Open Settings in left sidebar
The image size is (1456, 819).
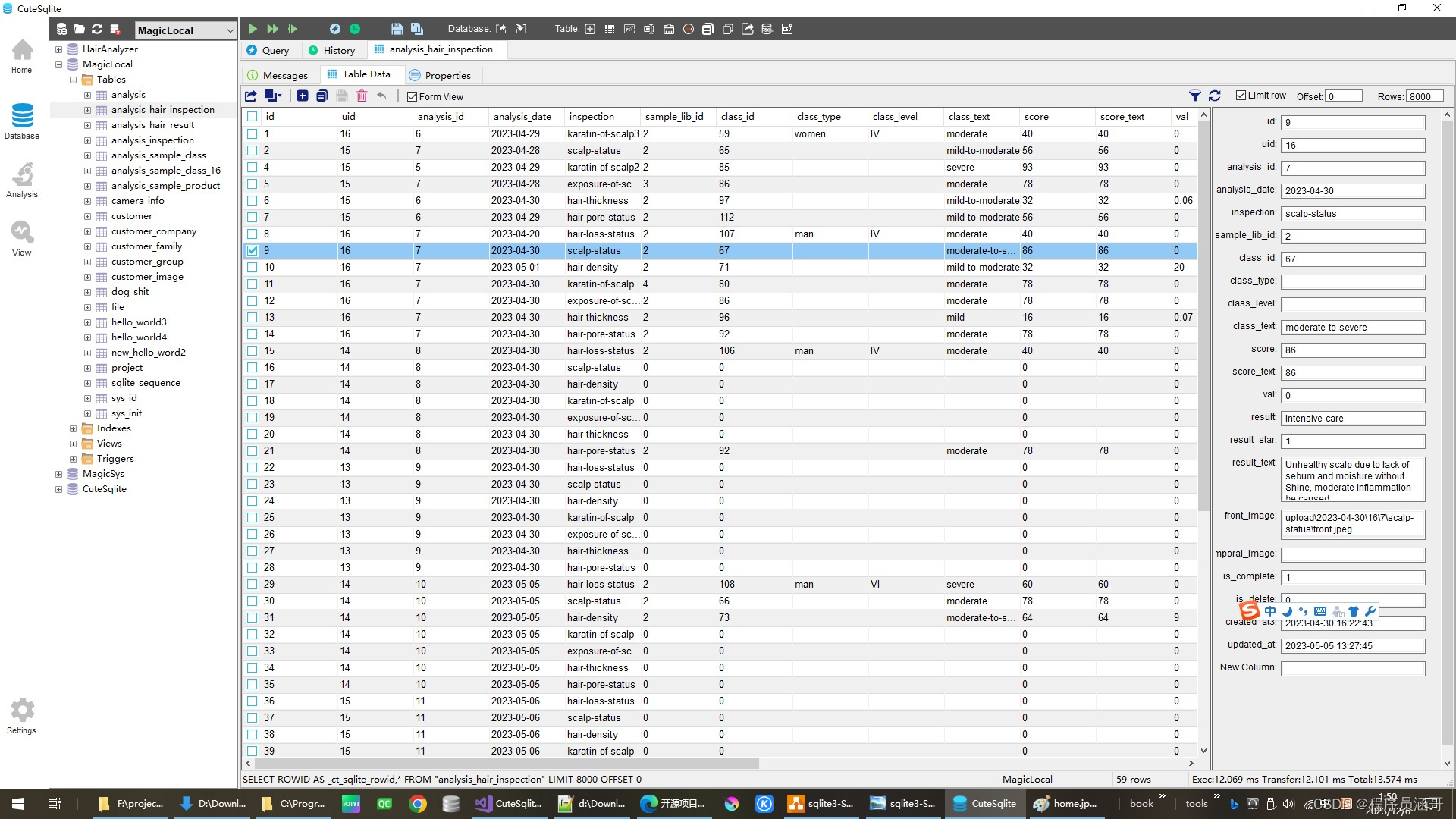point(22,716)
